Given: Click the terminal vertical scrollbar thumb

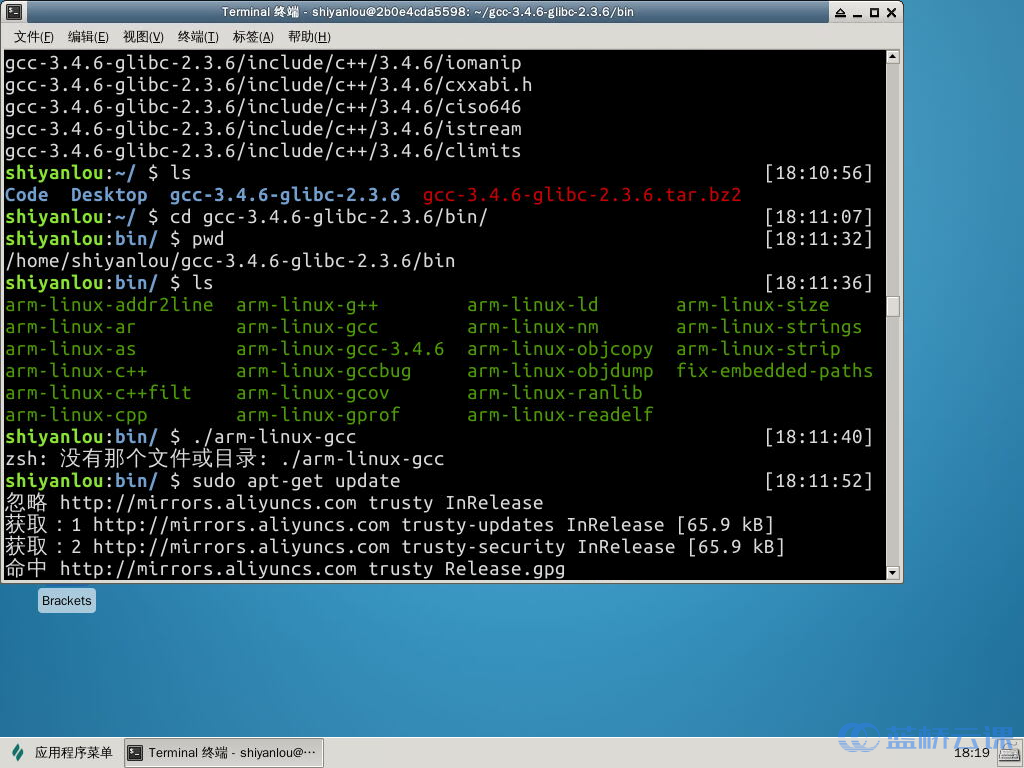Looking at the screenshot, I should 893,306.
